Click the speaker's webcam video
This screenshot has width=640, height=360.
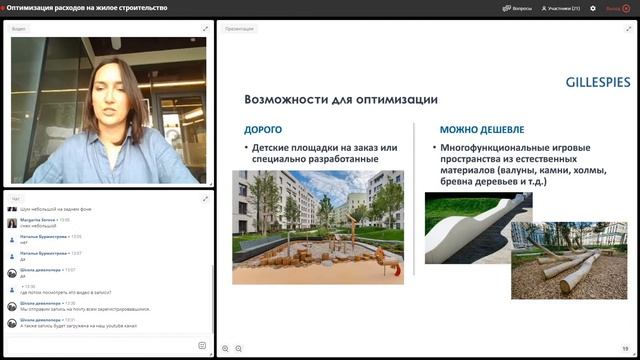[x=109, y=110]
